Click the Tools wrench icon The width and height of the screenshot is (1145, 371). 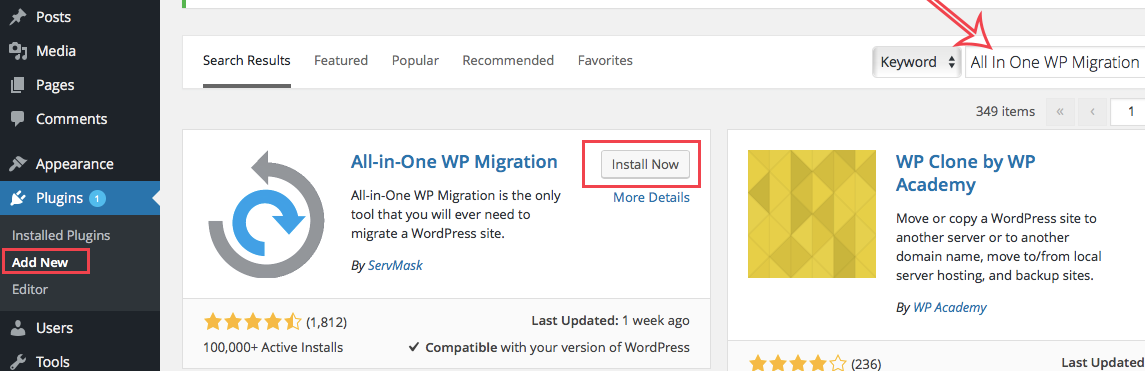click(x=18, y=362)
